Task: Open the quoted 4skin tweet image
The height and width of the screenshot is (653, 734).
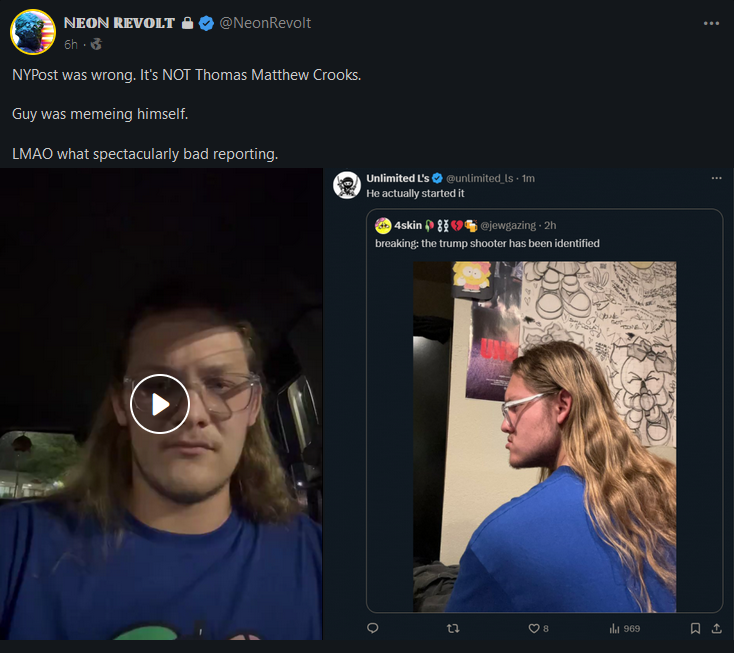Action: 544,436
